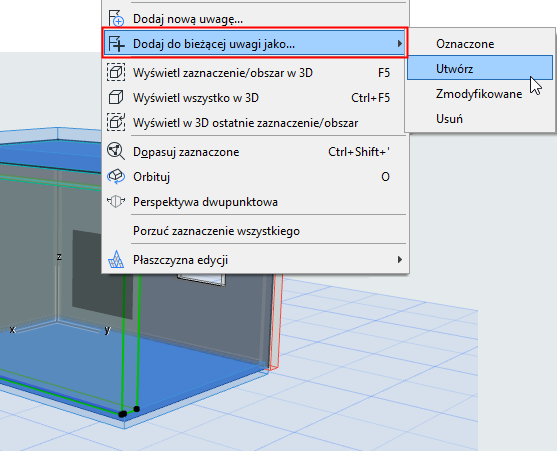Select Zmodyfikowane submenu entry
Image resolution: width=557 pixels, height=451 pixels.
(480, 94)
